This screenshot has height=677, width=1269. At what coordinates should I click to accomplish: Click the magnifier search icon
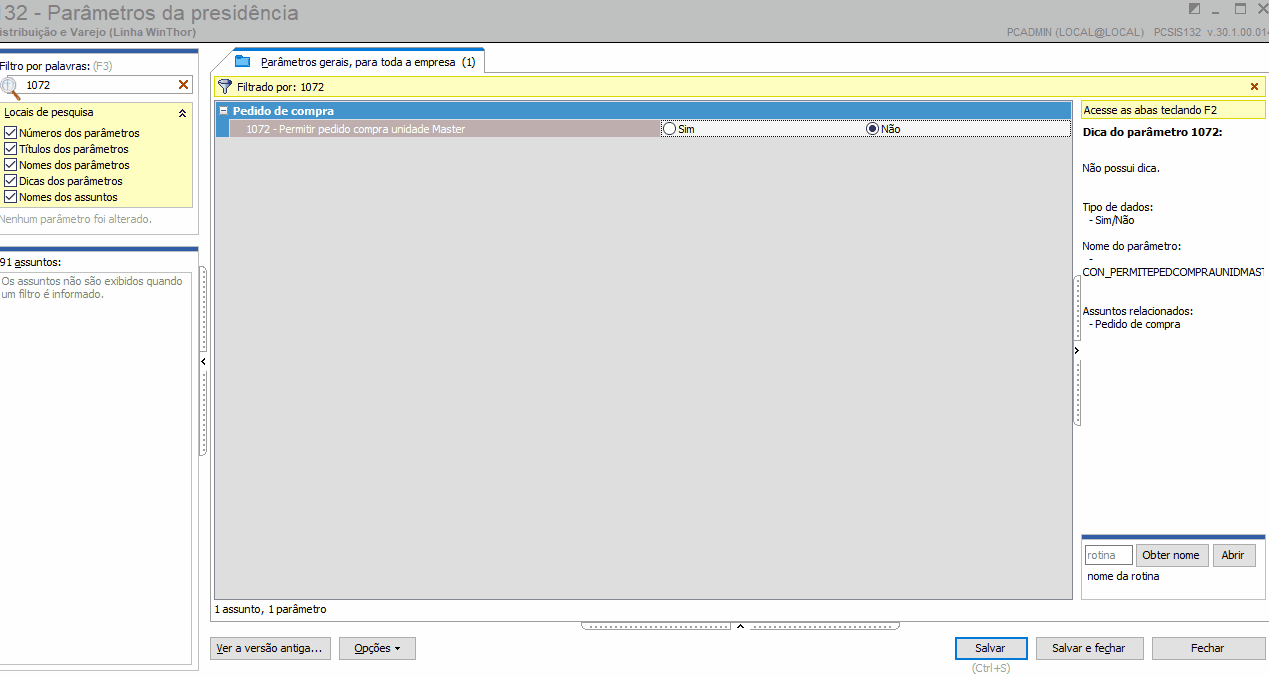pos(10,86)
